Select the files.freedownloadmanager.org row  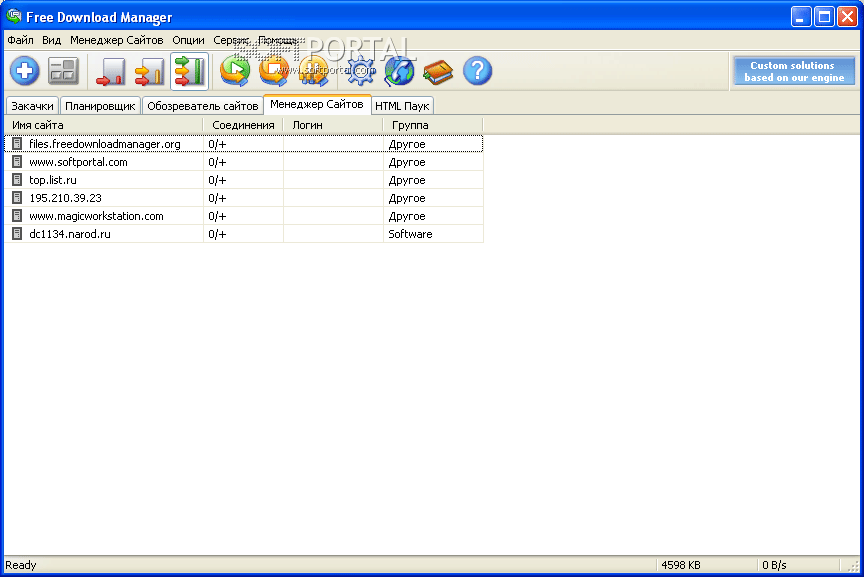pos(244,144)
